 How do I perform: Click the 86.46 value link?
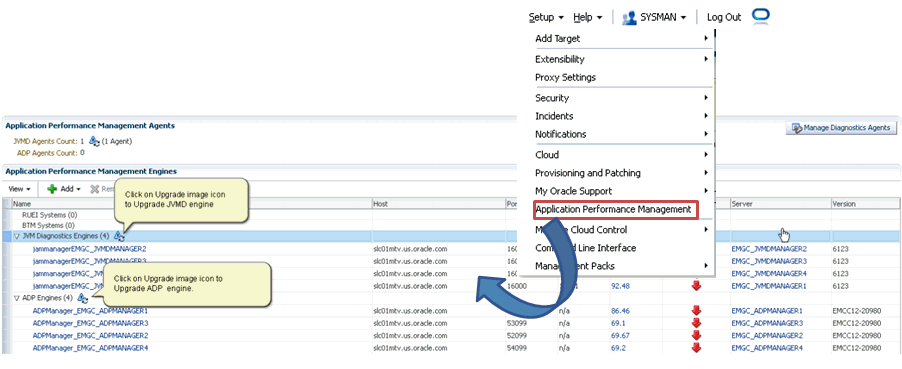click(x=620, y=311)
